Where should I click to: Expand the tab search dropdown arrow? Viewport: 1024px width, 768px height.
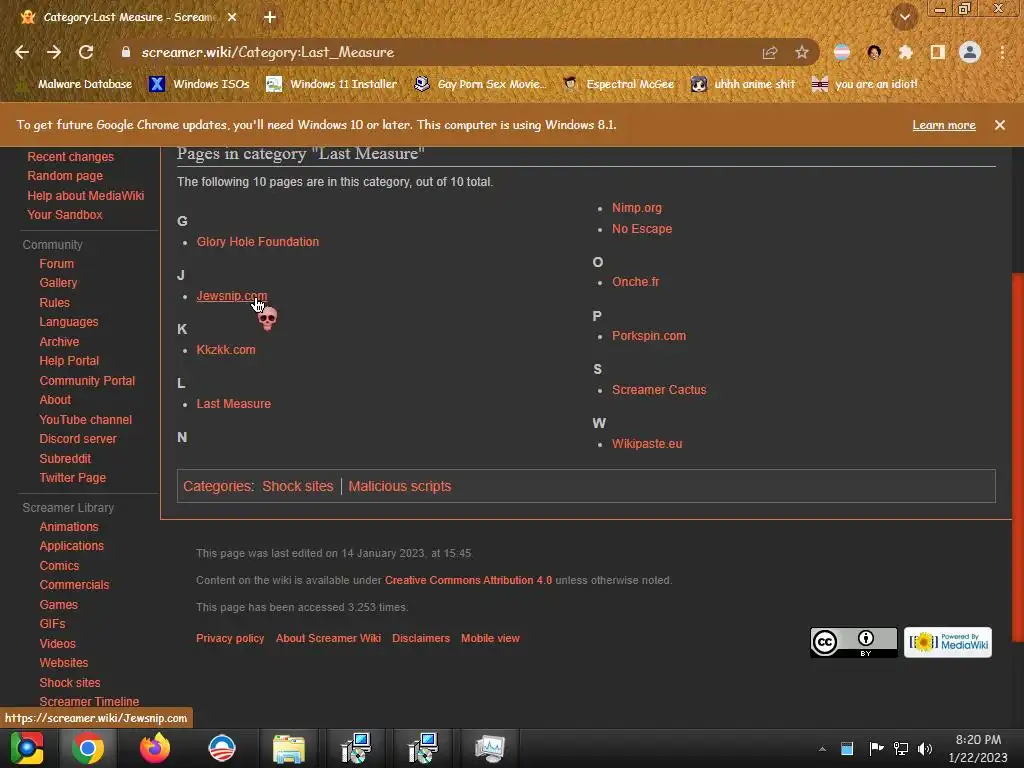(904, 18)
